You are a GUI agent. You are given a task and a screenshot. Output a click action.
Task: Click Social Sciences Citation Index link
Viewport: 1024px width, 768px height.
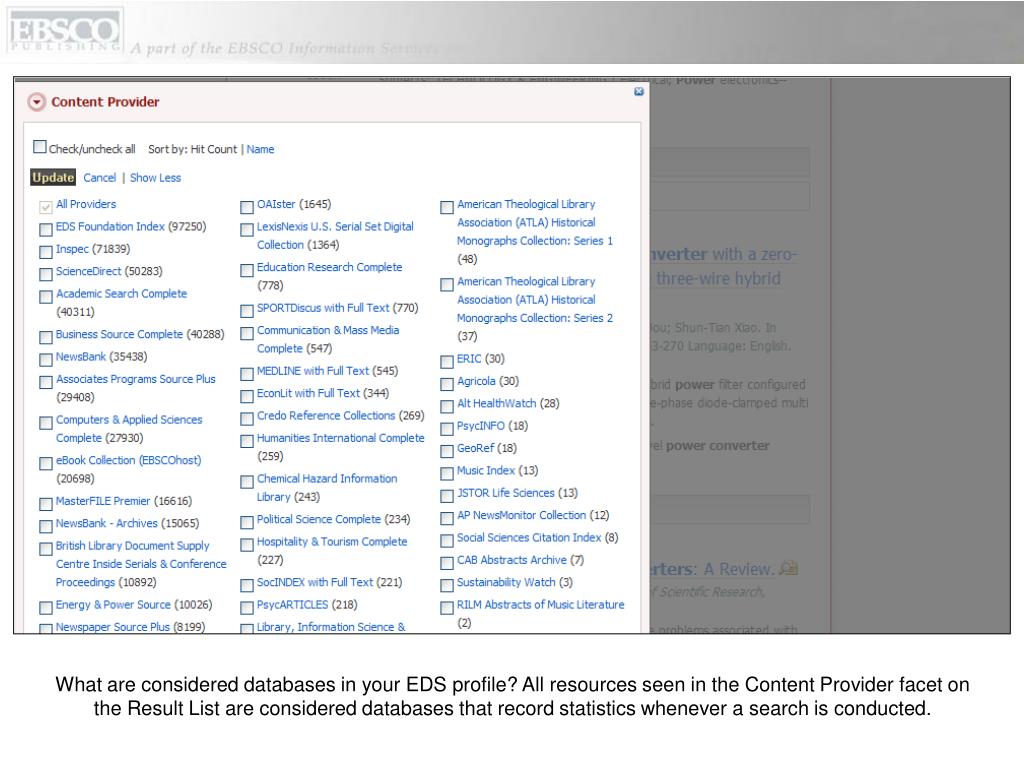pos(529,537)
